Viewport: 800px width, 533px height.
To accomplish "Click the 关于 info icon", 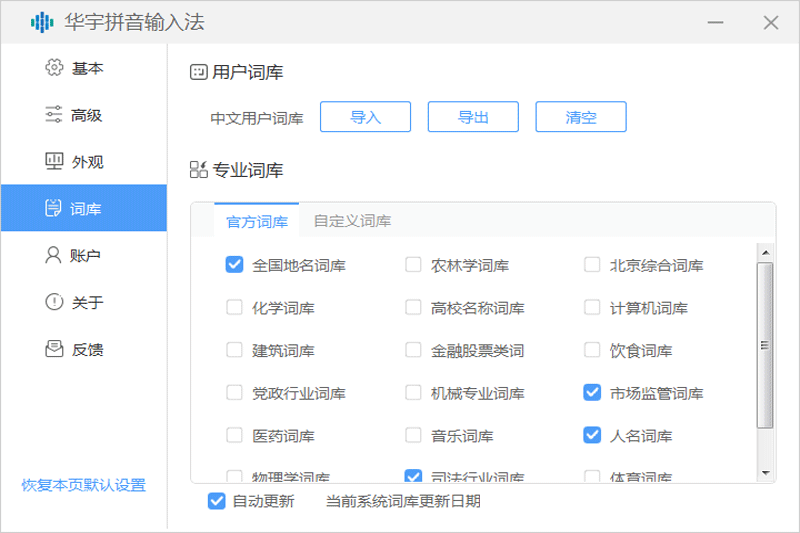I will pos(54,302).
